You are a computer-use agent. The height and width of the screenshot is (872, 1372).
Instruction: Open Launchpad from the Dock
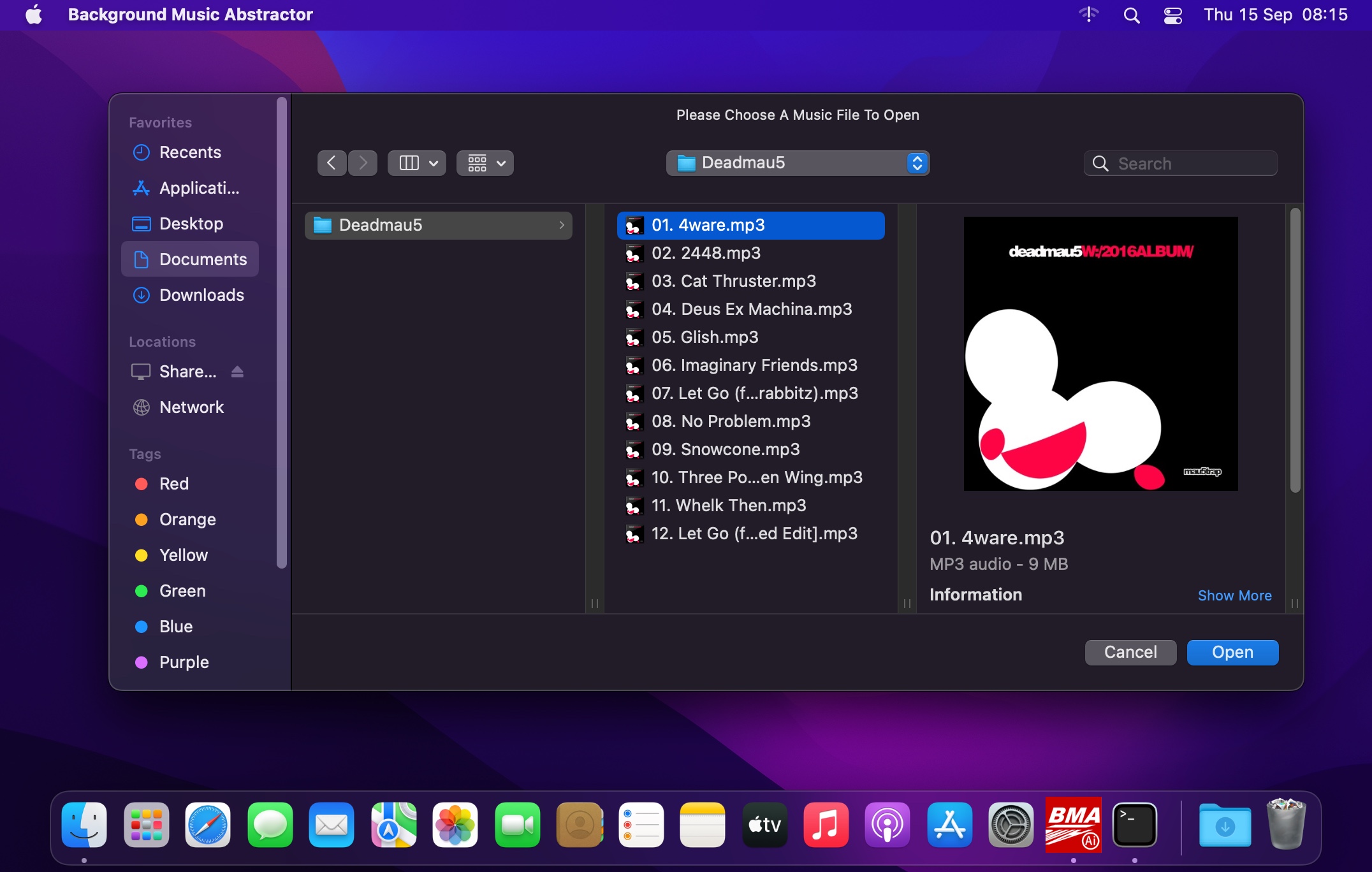147,825
